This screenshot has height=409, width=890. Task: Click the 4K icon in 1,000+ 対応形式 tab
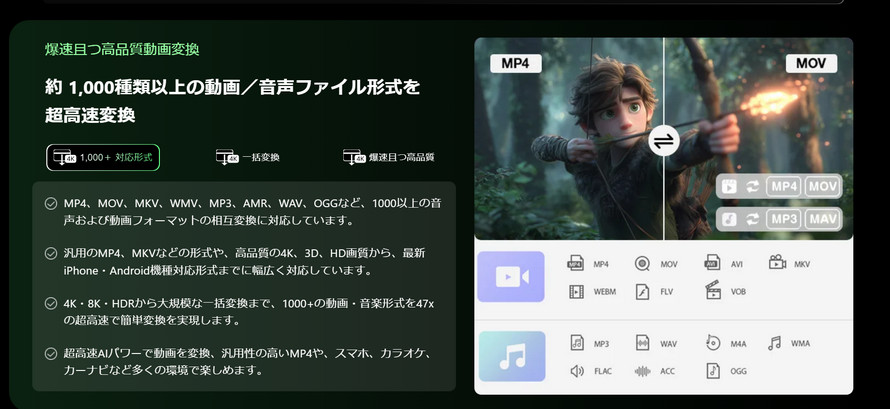tap(65, 157)
